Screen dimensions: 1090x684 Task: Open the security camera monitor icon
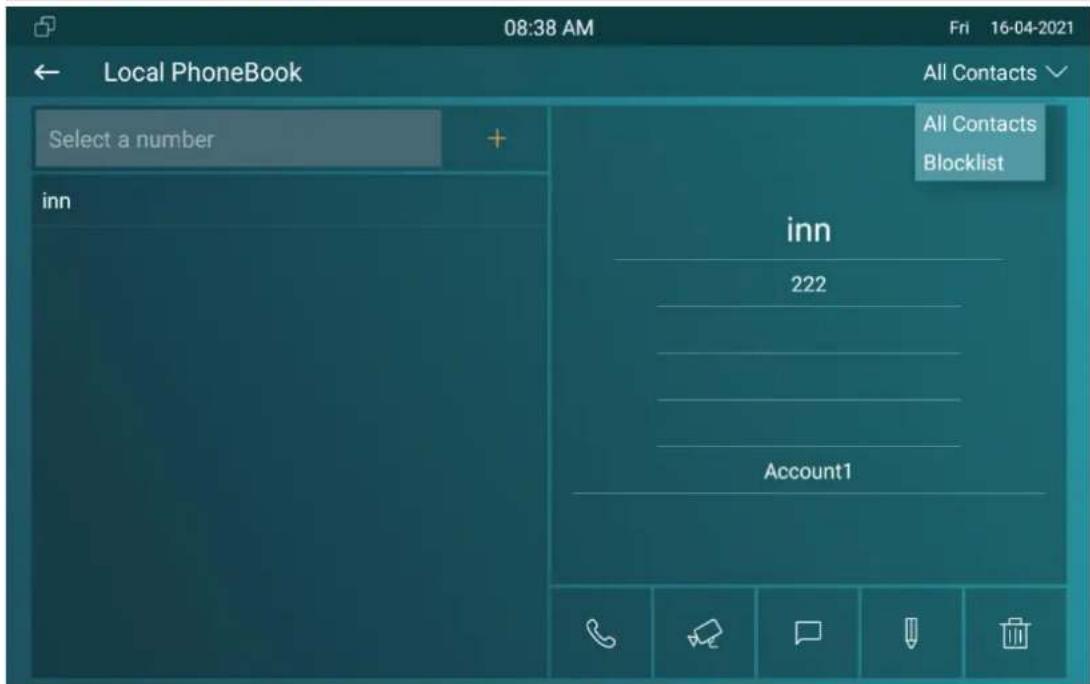(x=704, y=633)
